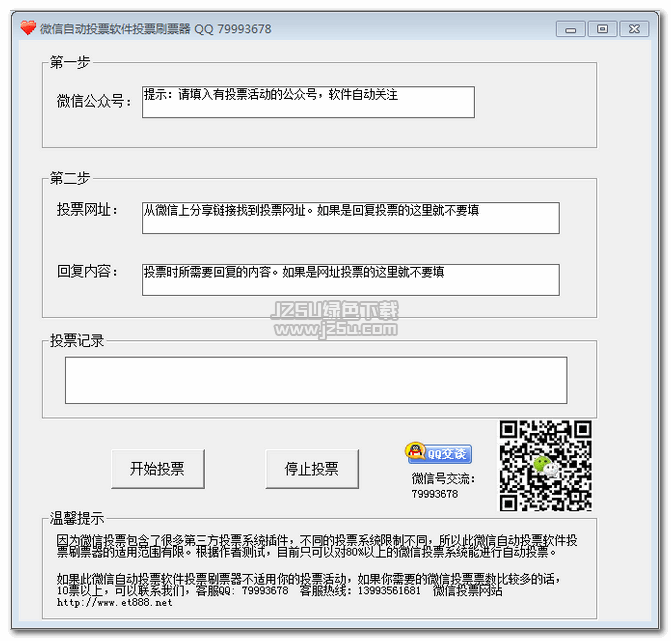671x641 pixels.
Task: Minimize the voting software window
Action: (570, 29)
